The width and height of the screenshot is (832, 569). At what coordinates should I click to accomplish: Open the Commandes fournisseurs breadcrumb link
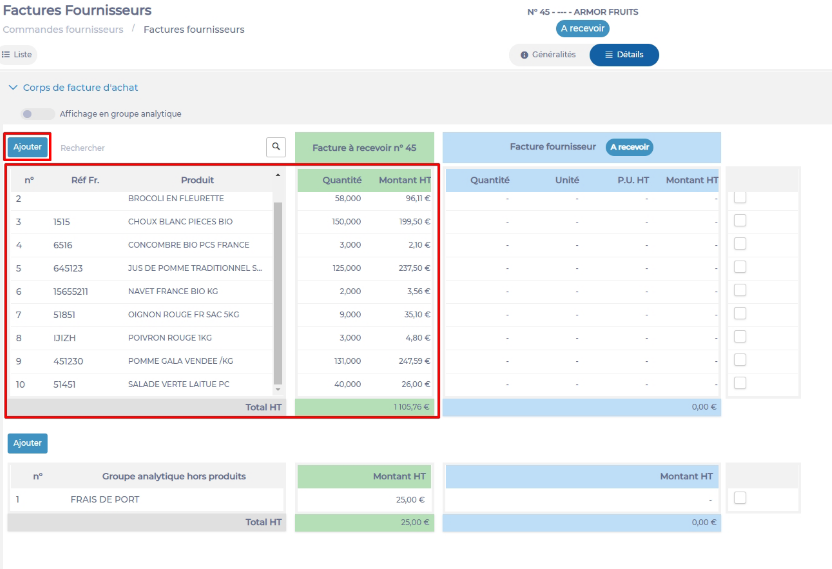pos(63,30)
